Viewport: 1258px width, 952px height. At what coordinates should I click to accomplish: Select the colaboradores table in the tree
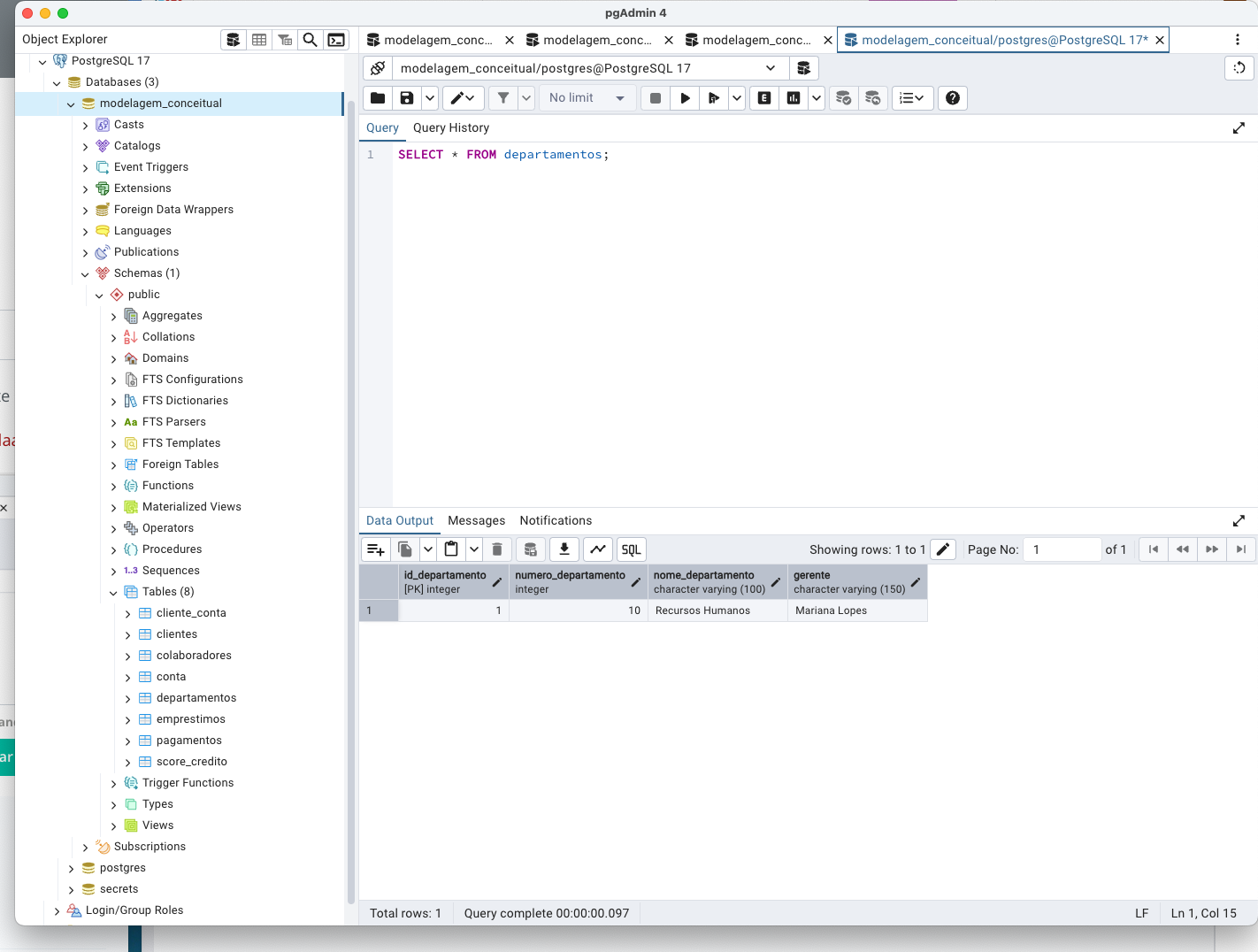(x=194, y=656)
